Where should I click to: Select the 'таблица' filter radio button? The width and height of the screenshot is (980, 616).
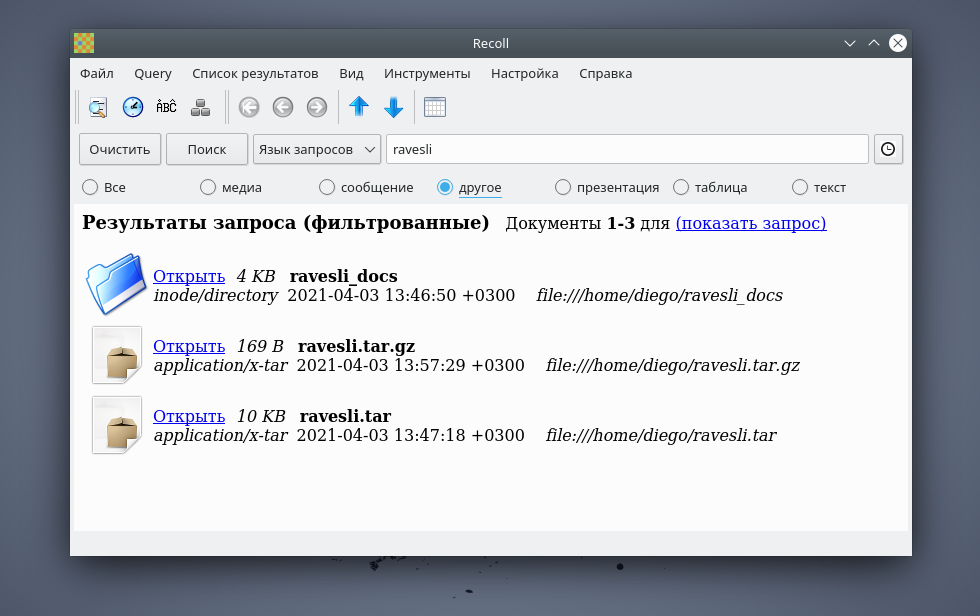(x=681, y=187)
